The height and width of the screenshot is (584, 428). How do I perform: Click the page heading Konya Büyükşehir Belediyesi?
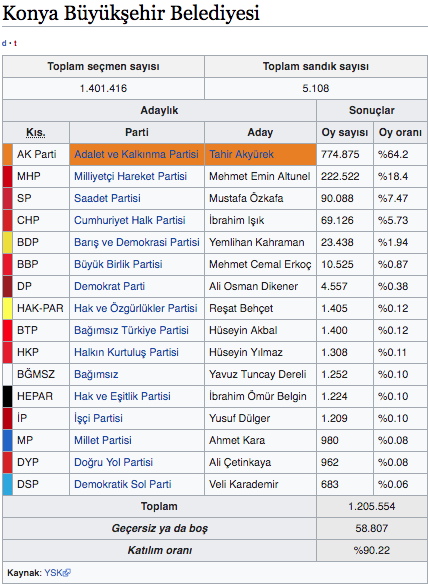(131, 13)
